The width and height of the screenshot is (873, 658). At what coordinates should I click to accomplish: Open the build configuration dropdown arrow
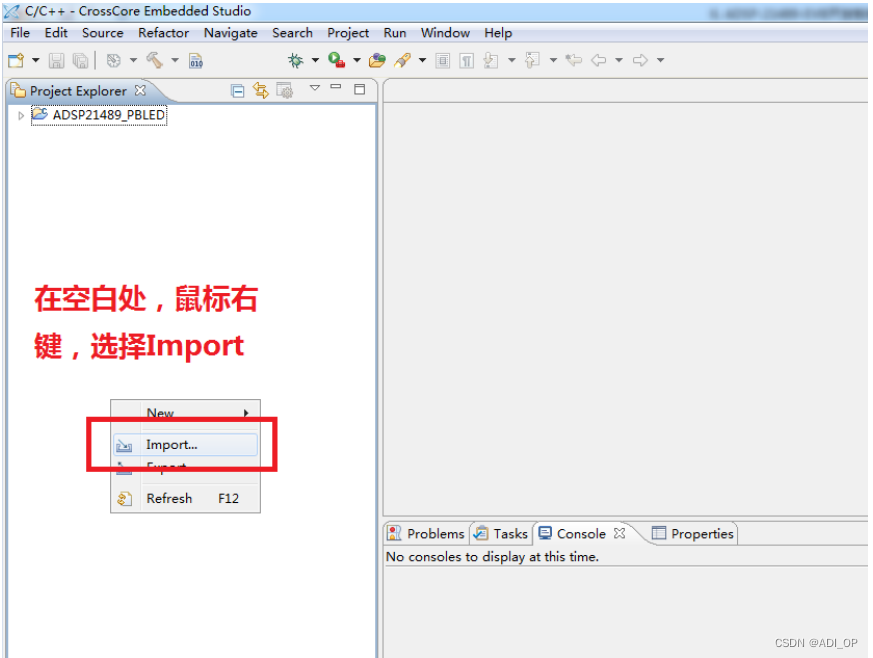[133, 60]
